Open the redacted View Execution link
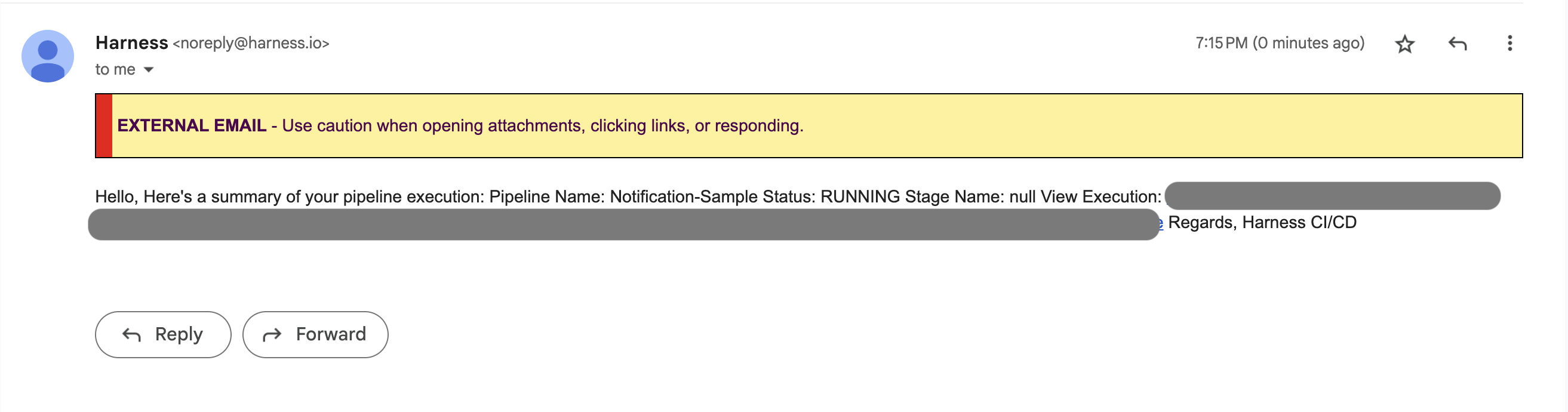Viewport: 1568px width, 412px height. (1332, 196)
